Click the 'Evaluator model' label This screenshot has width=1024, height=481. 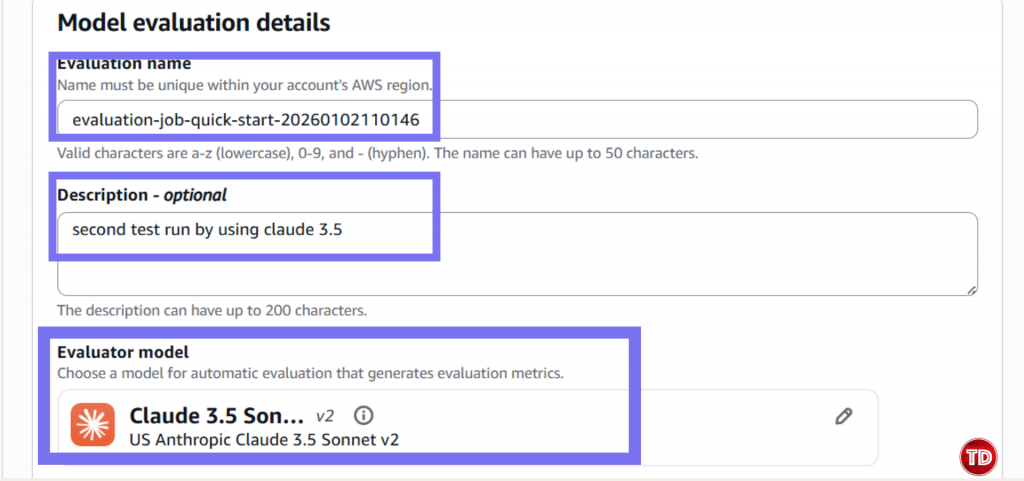[x=123, y=352]
